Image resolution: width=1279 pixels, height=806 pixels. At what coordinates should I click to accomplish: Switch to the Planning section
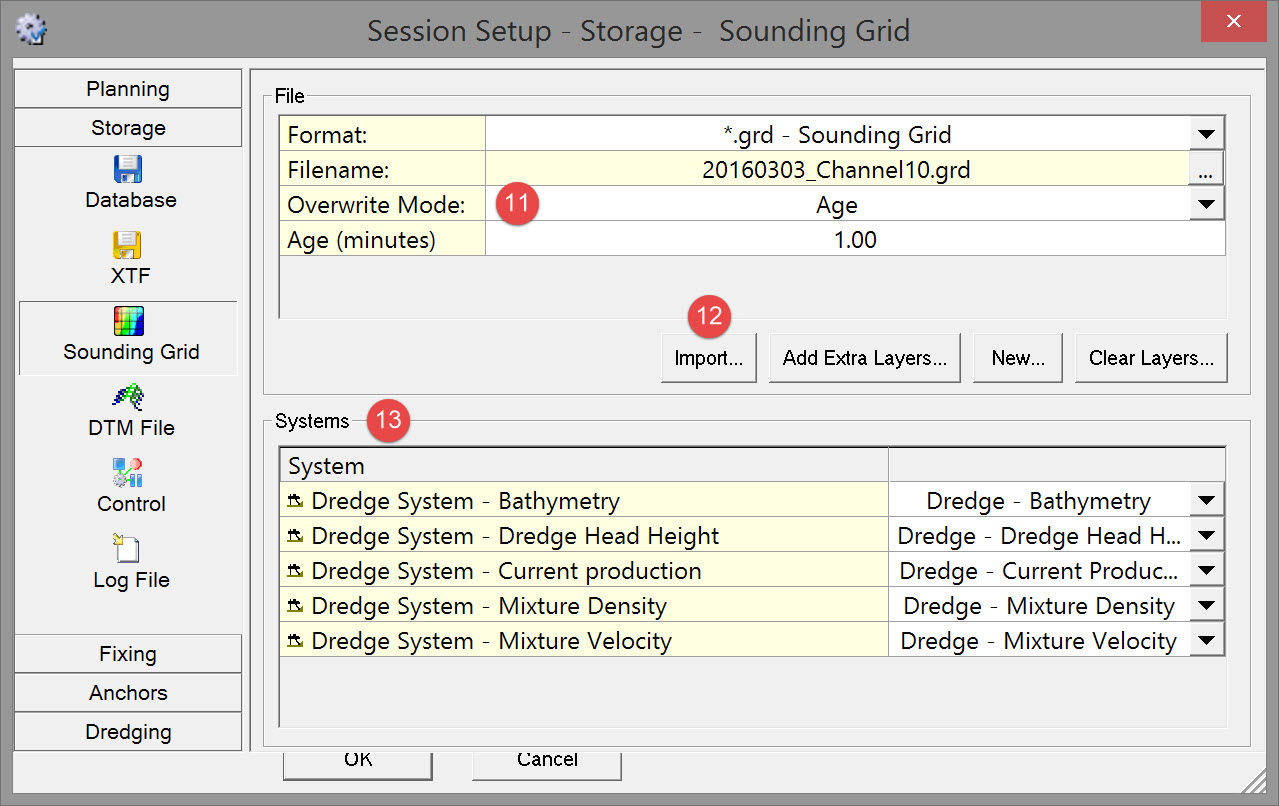128,89
